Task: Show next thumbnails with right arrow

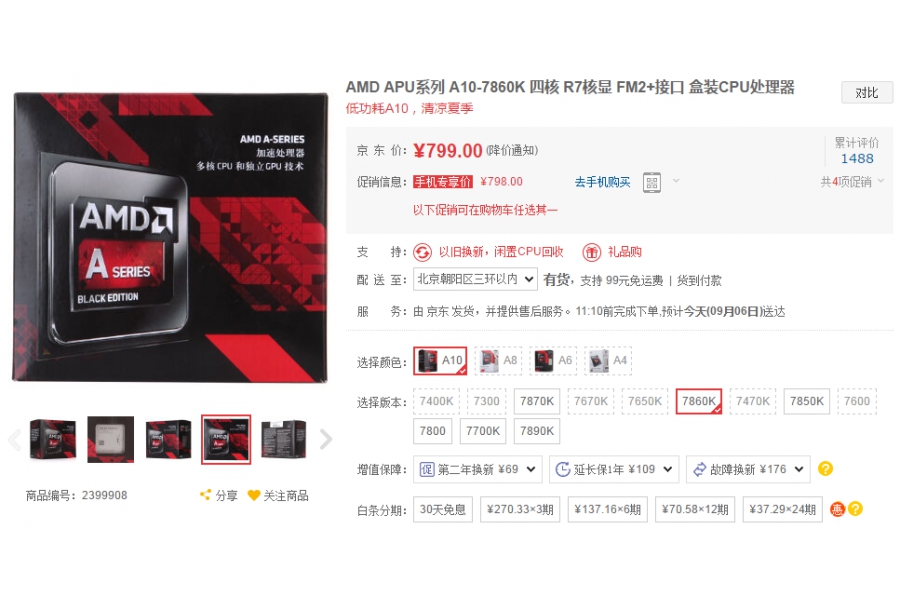Action: (325, 439)
